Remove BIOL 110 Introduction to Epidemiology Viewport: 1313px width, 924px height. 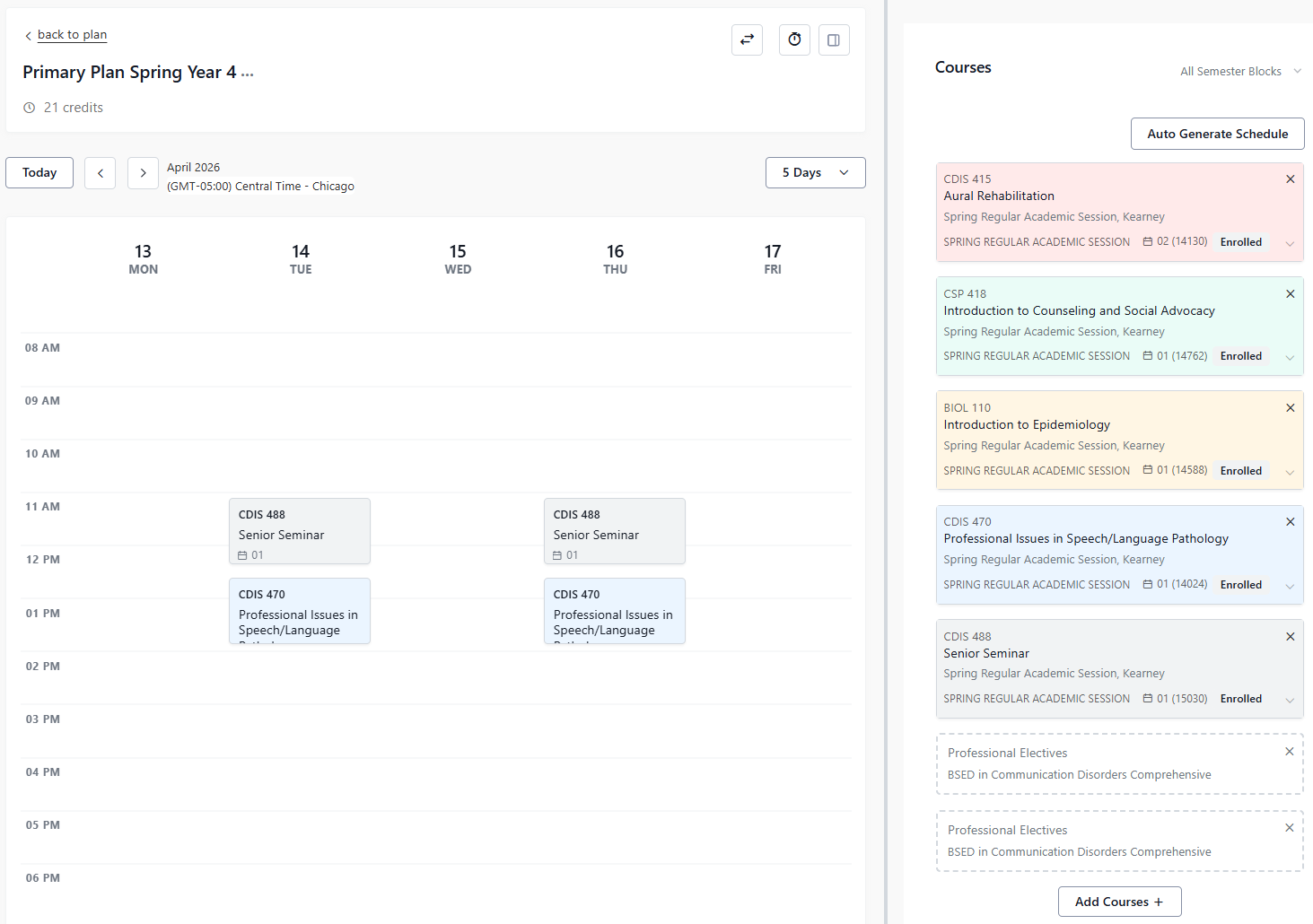click(x=1290, y=408)
